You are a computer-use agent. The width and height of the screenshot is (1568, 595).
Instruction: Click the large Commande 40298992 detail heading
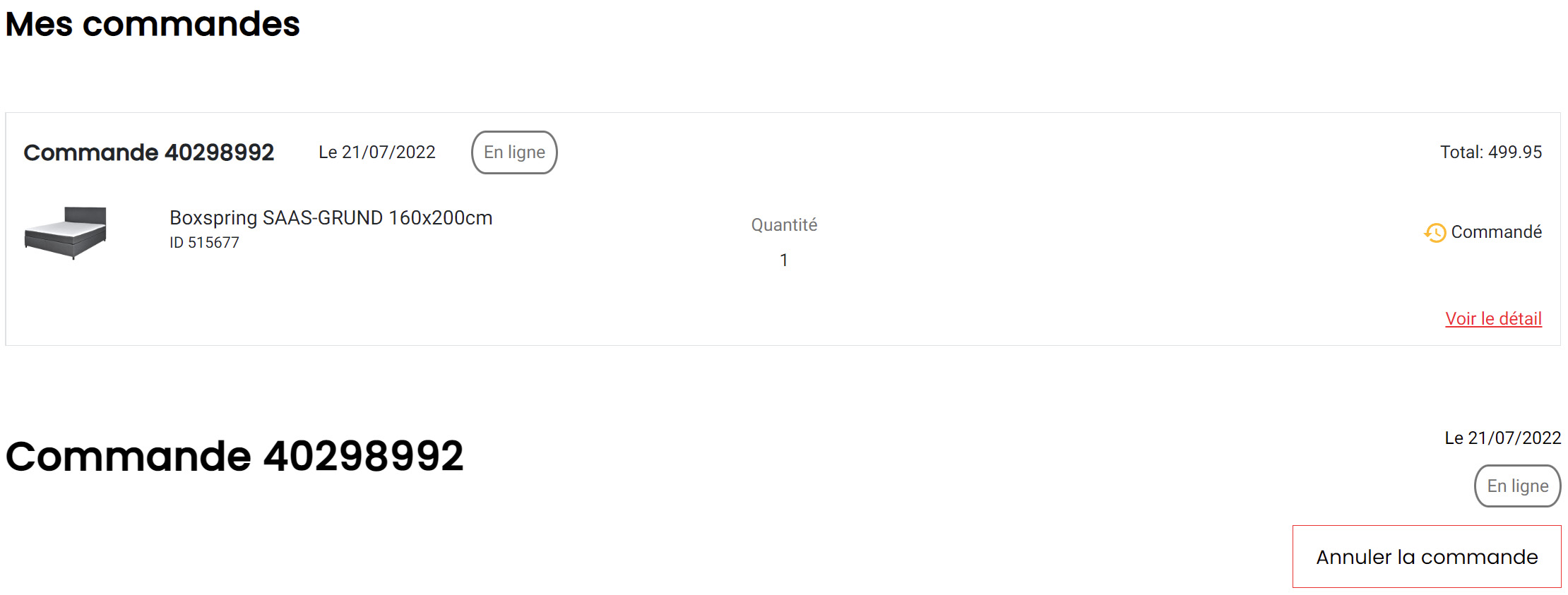tap(234, 456)
